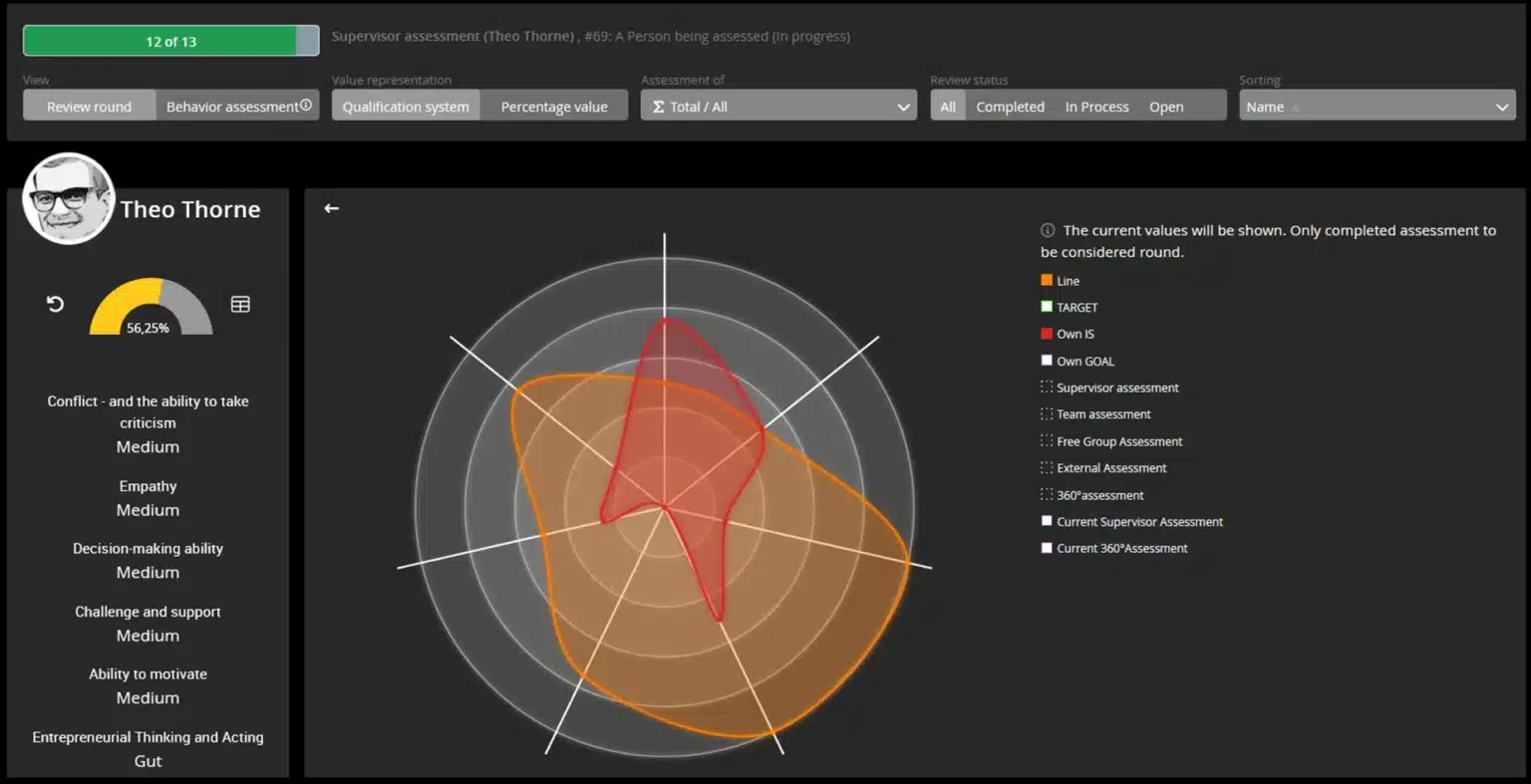Filter by Completed review status
The image size is (1531, 784).
coord(1010,106)
